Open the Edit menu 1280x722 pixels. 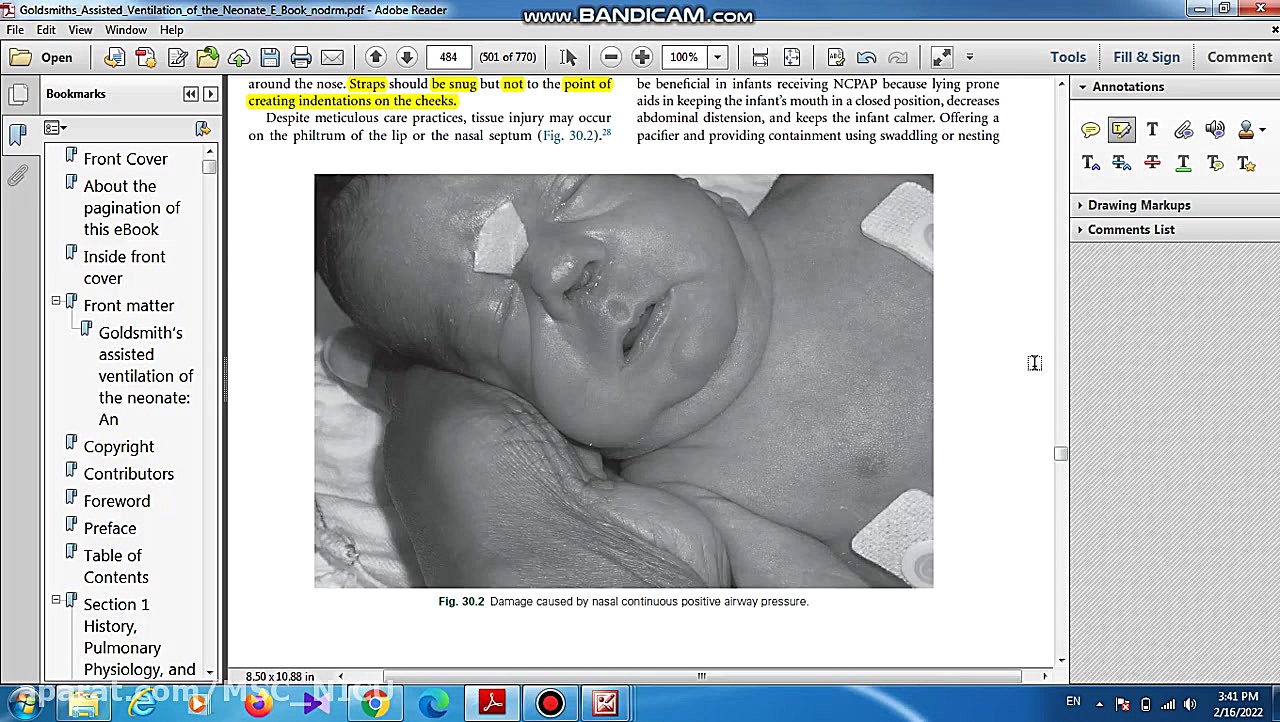coord(46,30)
